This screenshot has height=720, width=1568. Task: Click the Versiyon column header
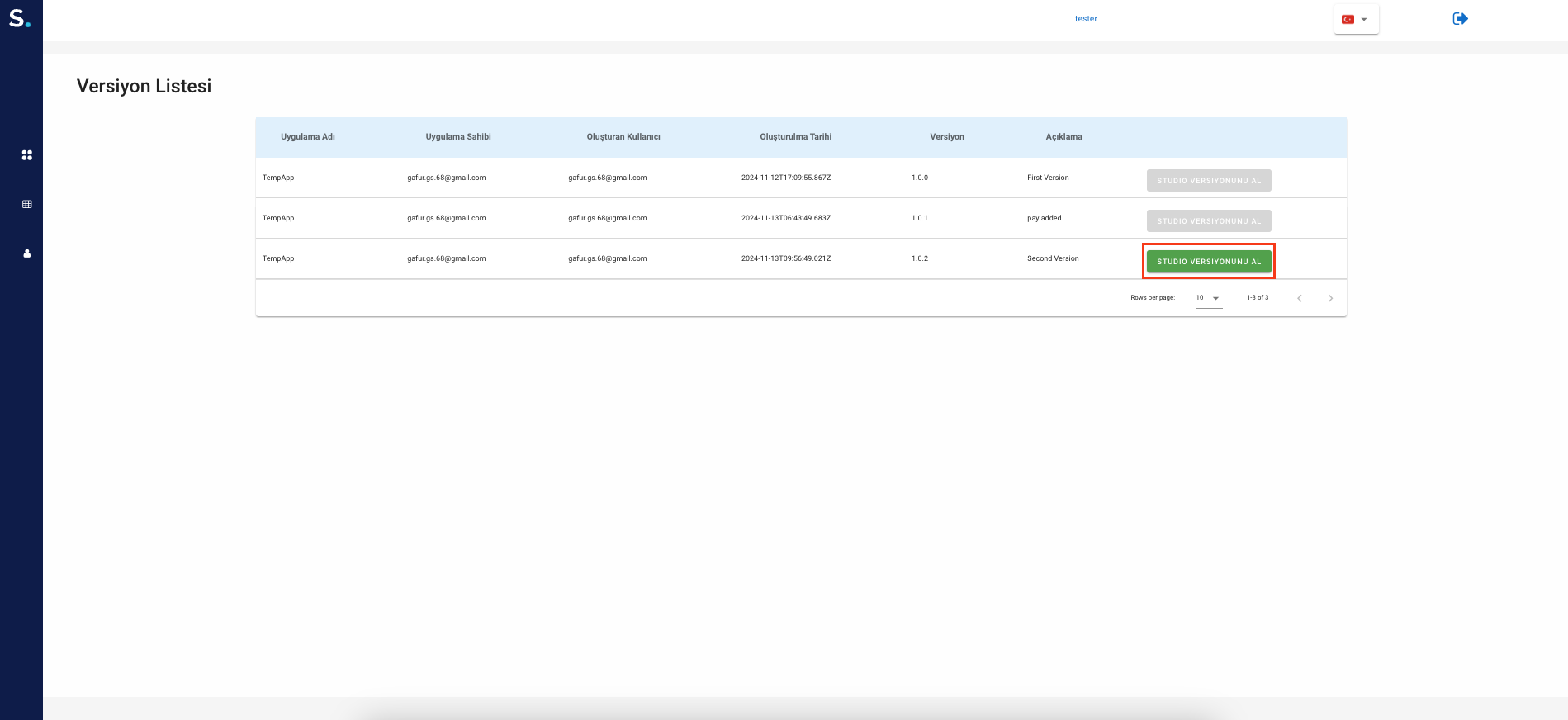(946, 137)
